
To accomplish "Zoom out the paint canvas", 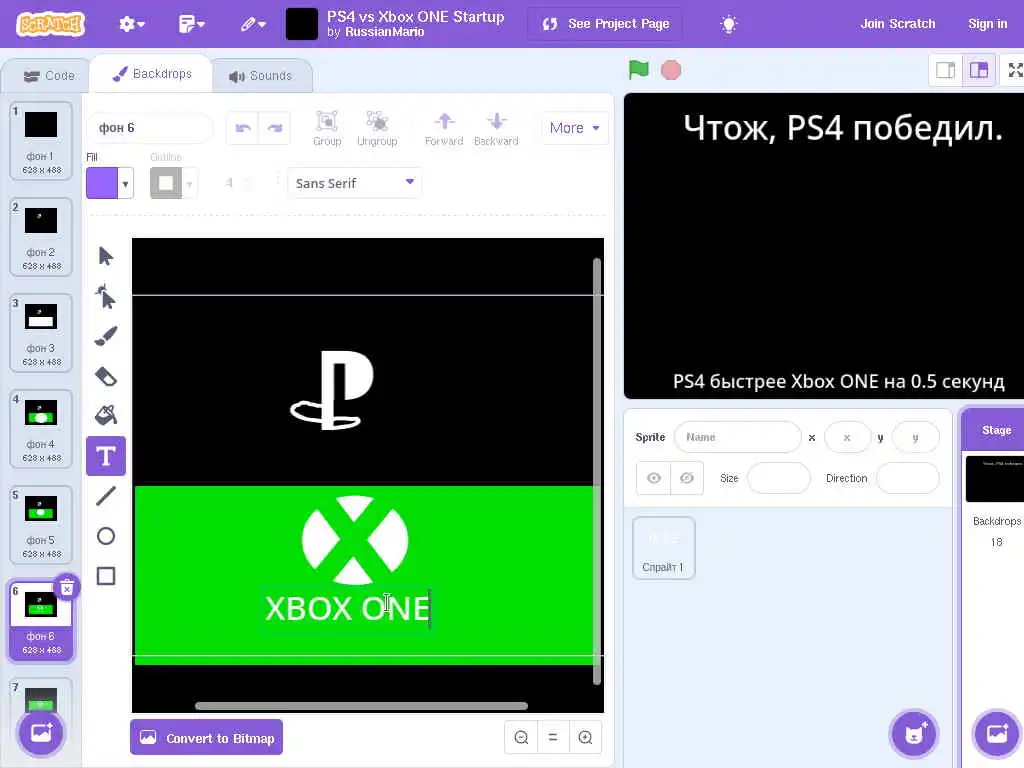I will coord(521,737).
